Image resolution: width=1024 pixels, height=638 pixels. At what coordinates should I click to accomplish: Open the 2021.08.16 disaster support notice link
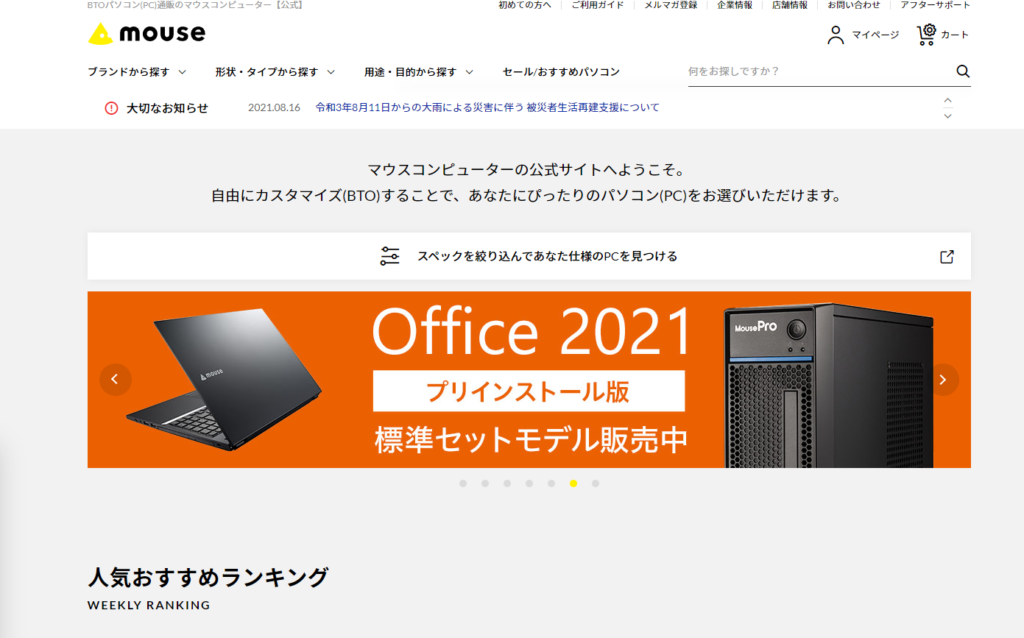coord(487,107)
